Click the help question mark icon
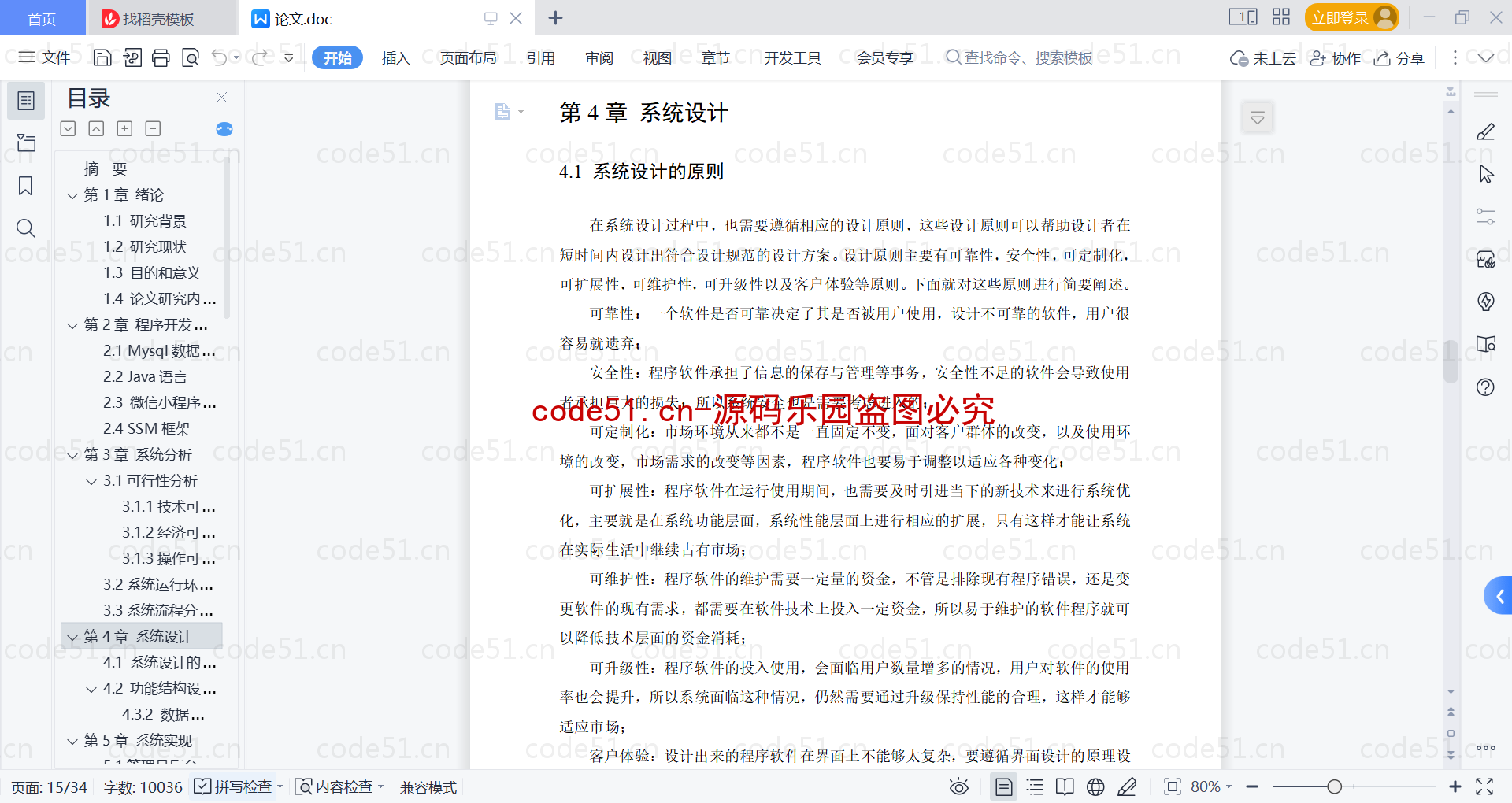Image resolution: width=1512 pixels, height=803 pixels. tap(1485, 387)
